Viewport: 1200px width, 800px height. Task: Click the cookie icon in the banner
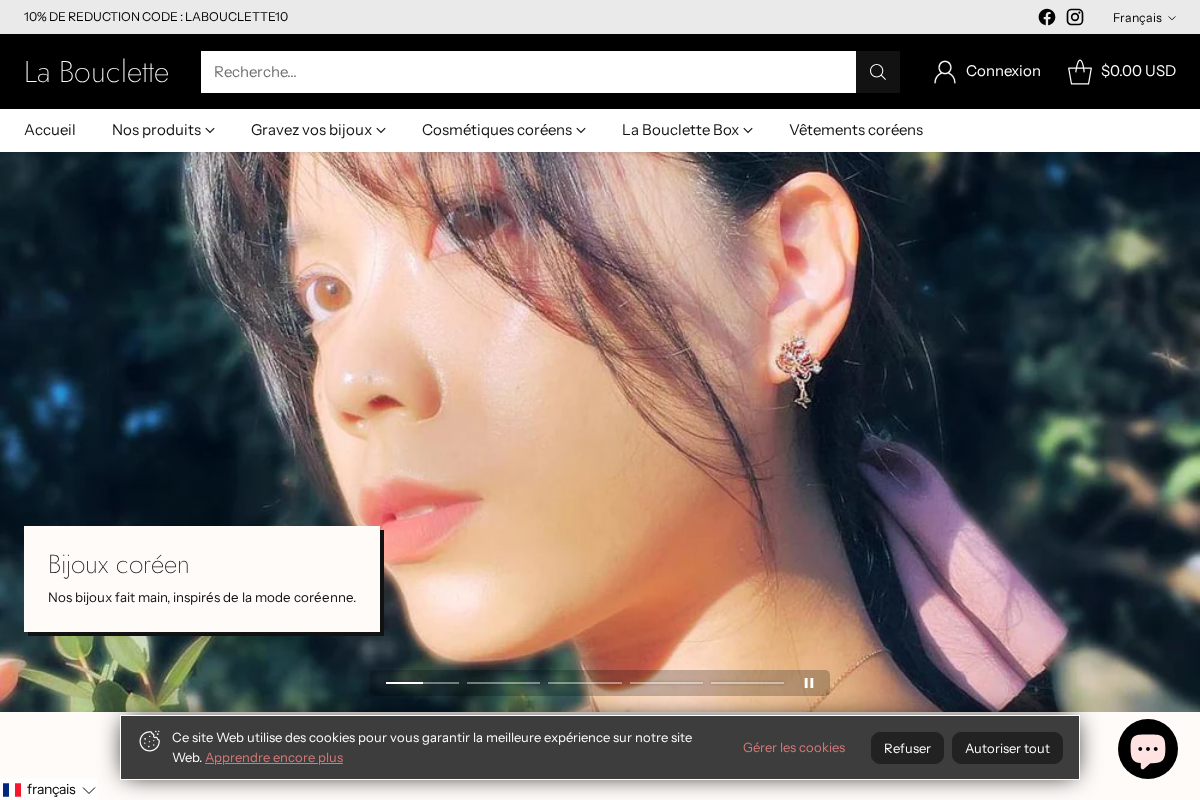point(150,740)
